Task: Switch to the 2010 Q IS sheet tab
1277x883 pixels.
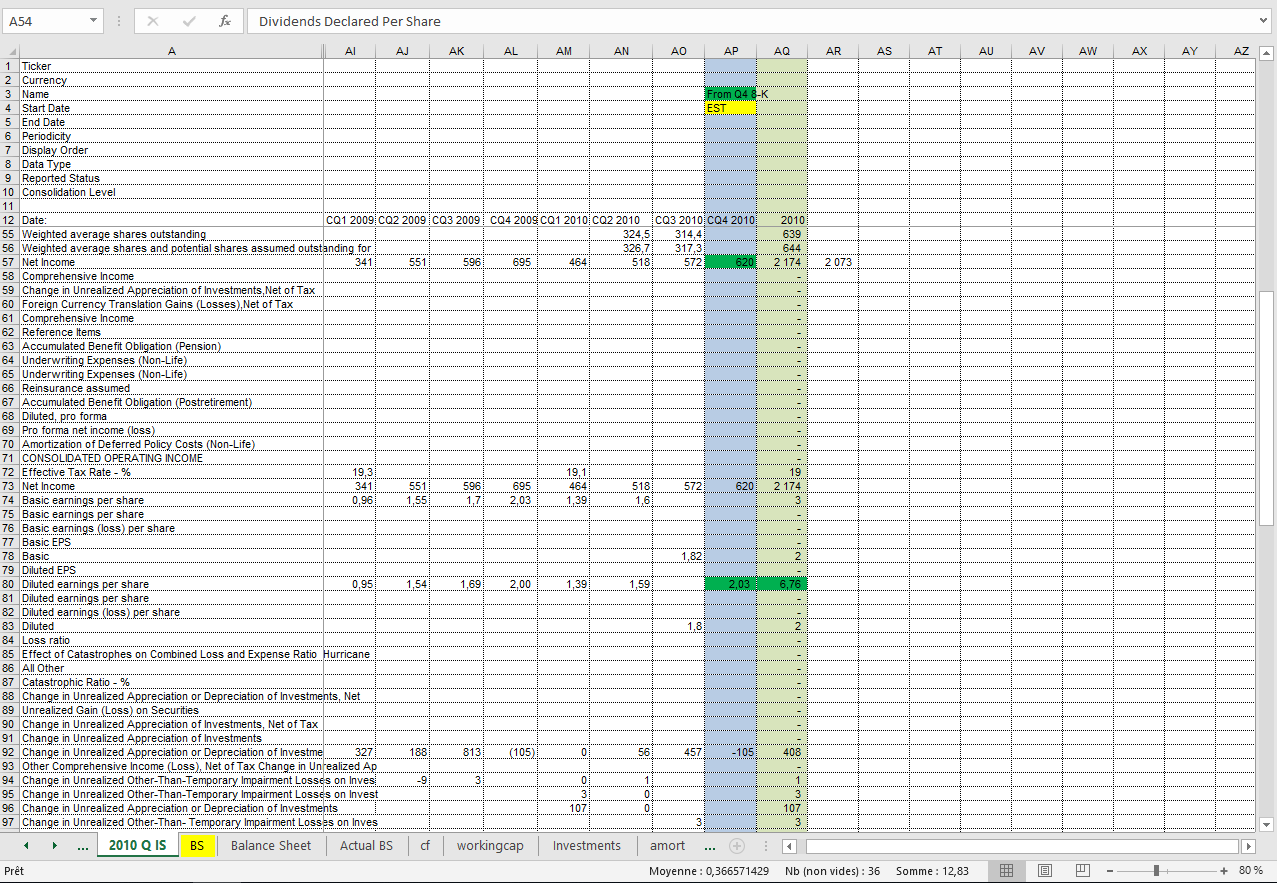Action: click(x=138, y=846)
